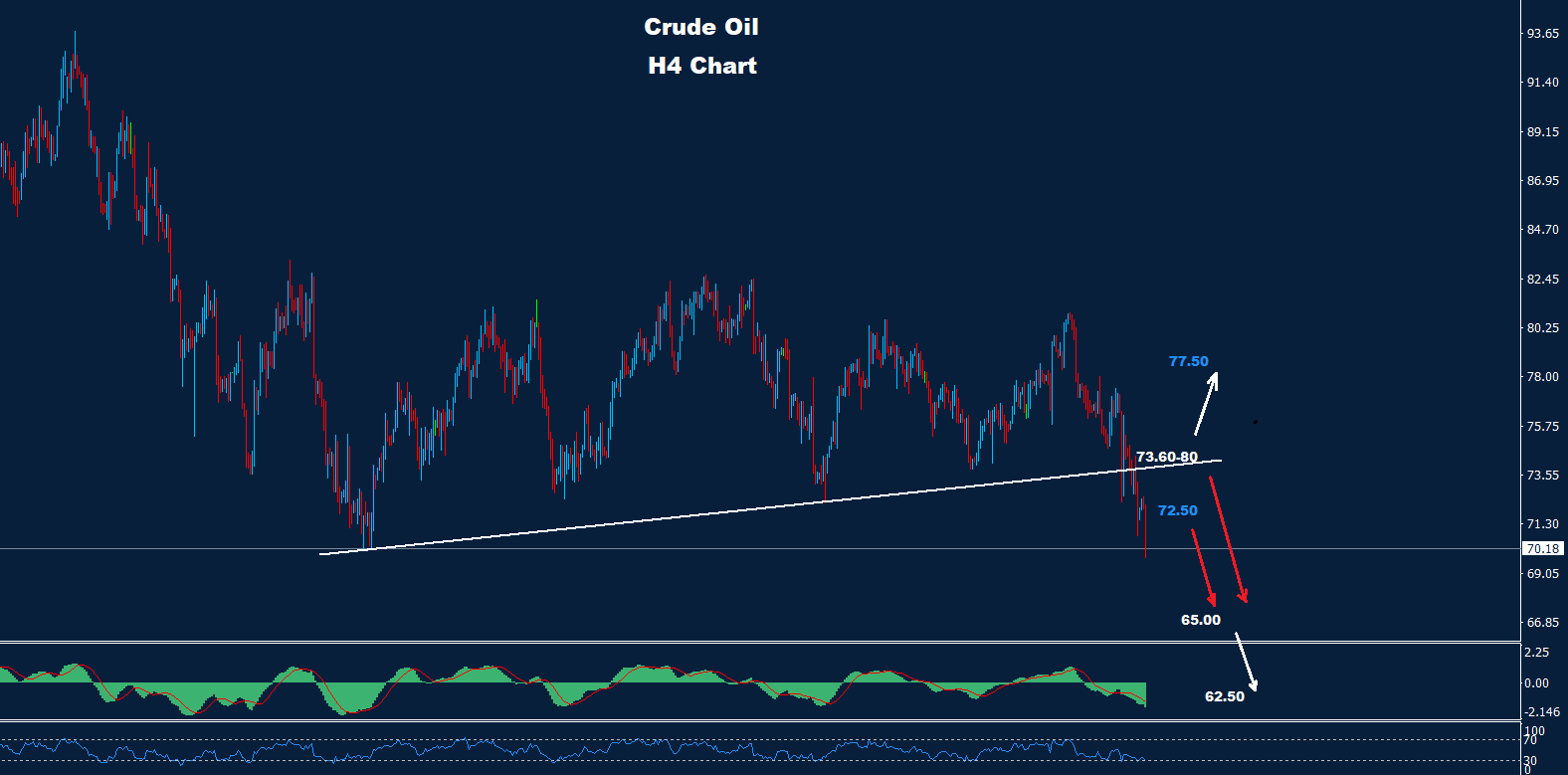Screen dimensions: 1568x775
Task: Click the white downward arrow pointing to 62.50
Action: tap(1246, 663)
